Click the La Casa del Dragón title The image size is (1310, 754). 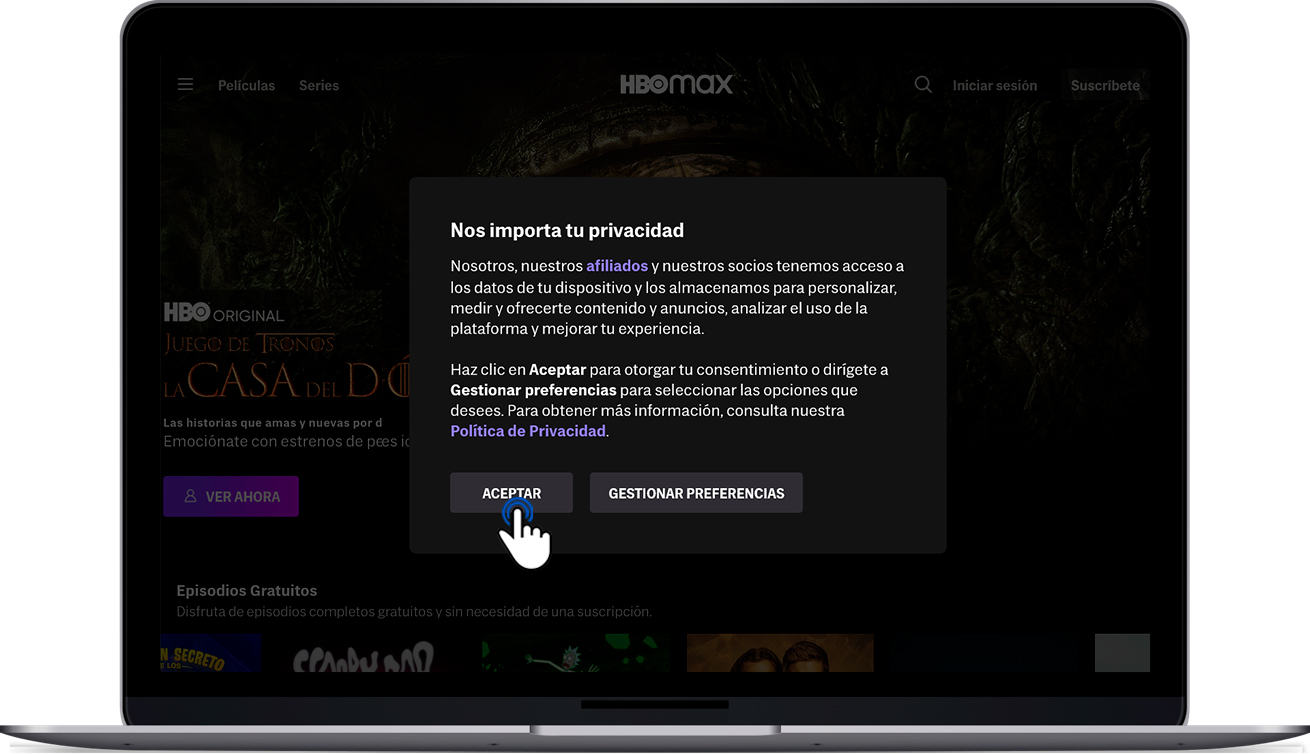click(285, 381)
